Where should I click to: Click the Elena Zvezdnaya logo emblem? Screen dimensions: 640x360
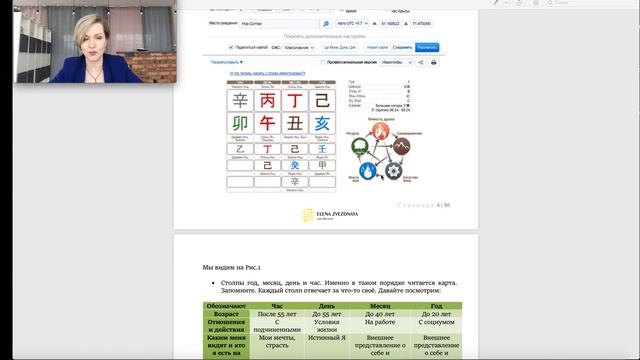tap(308, 215)
